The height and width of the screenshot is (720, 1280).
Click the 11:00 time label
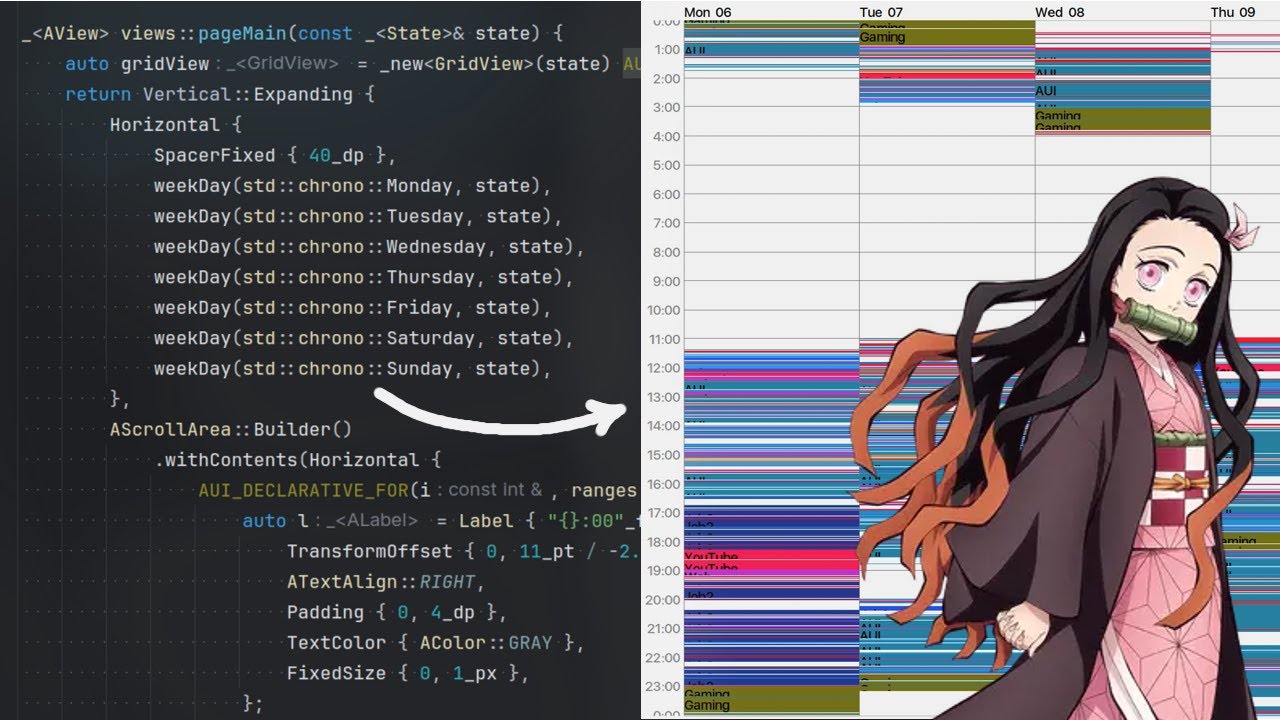pos(664,340)
